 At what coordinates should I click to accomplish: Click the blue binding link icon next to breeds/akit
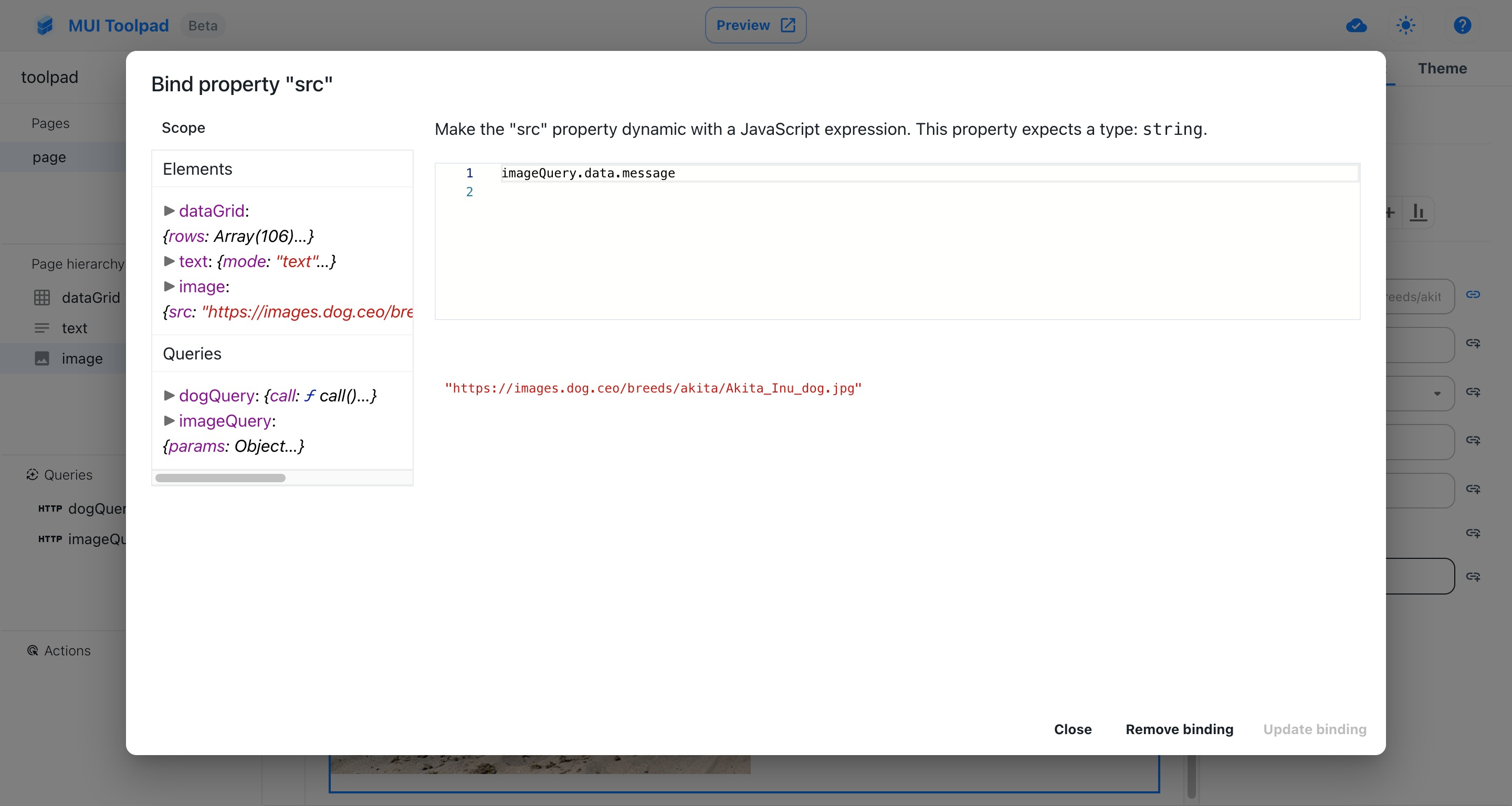(1474, 295)
